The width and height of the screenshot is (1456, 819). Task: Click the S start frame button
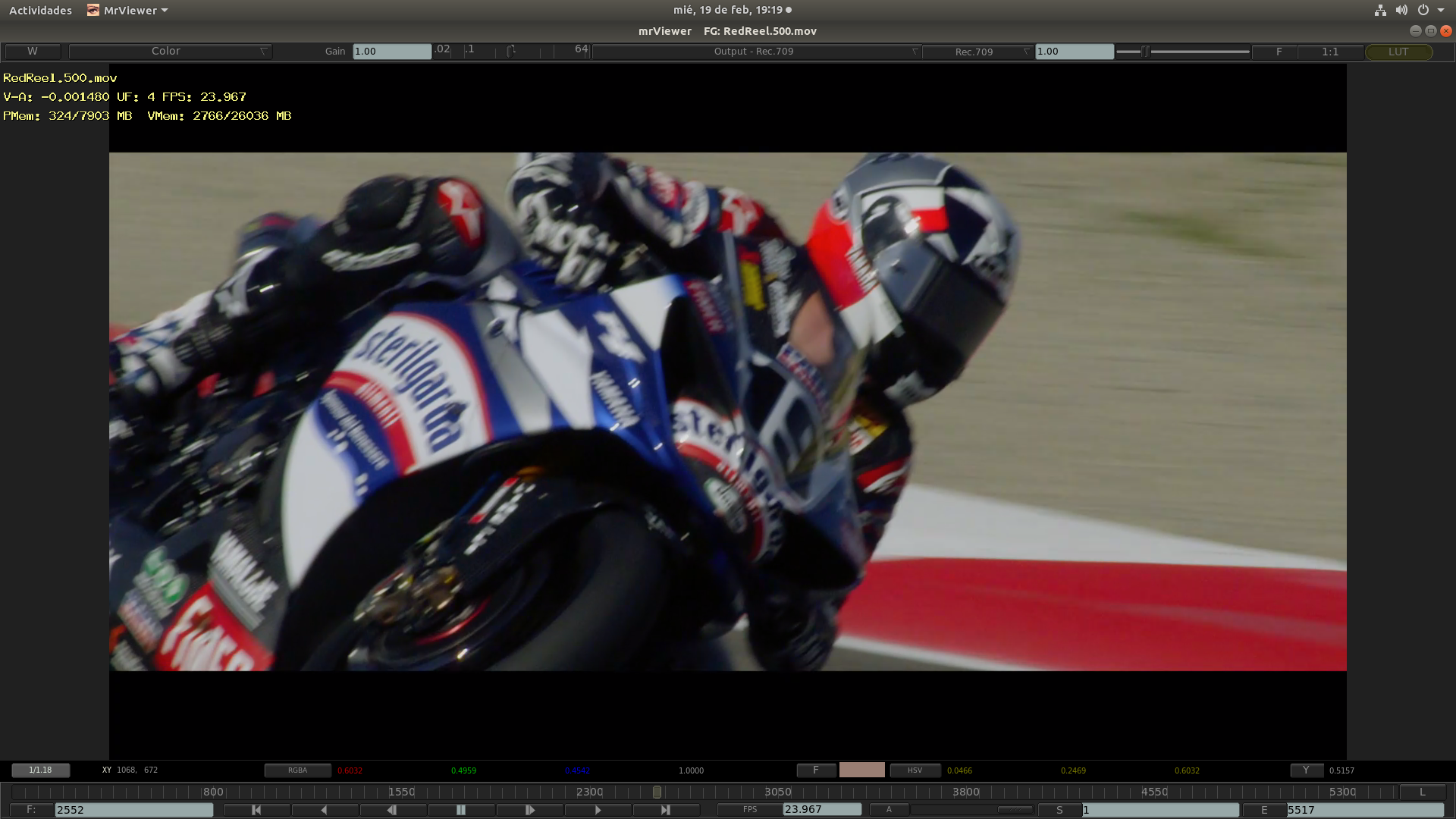(1059, 810)
